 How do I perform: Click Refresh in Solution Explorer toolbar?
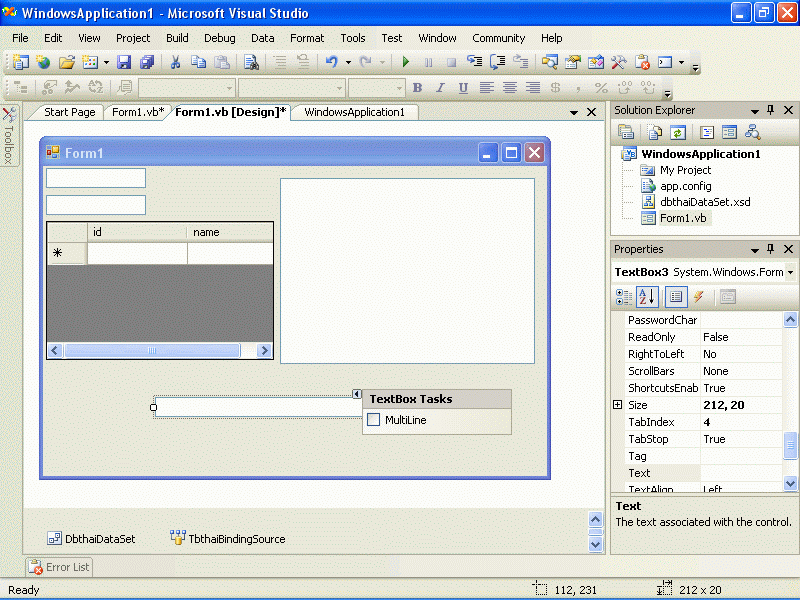pyautogui.click(x=678, y=133)
